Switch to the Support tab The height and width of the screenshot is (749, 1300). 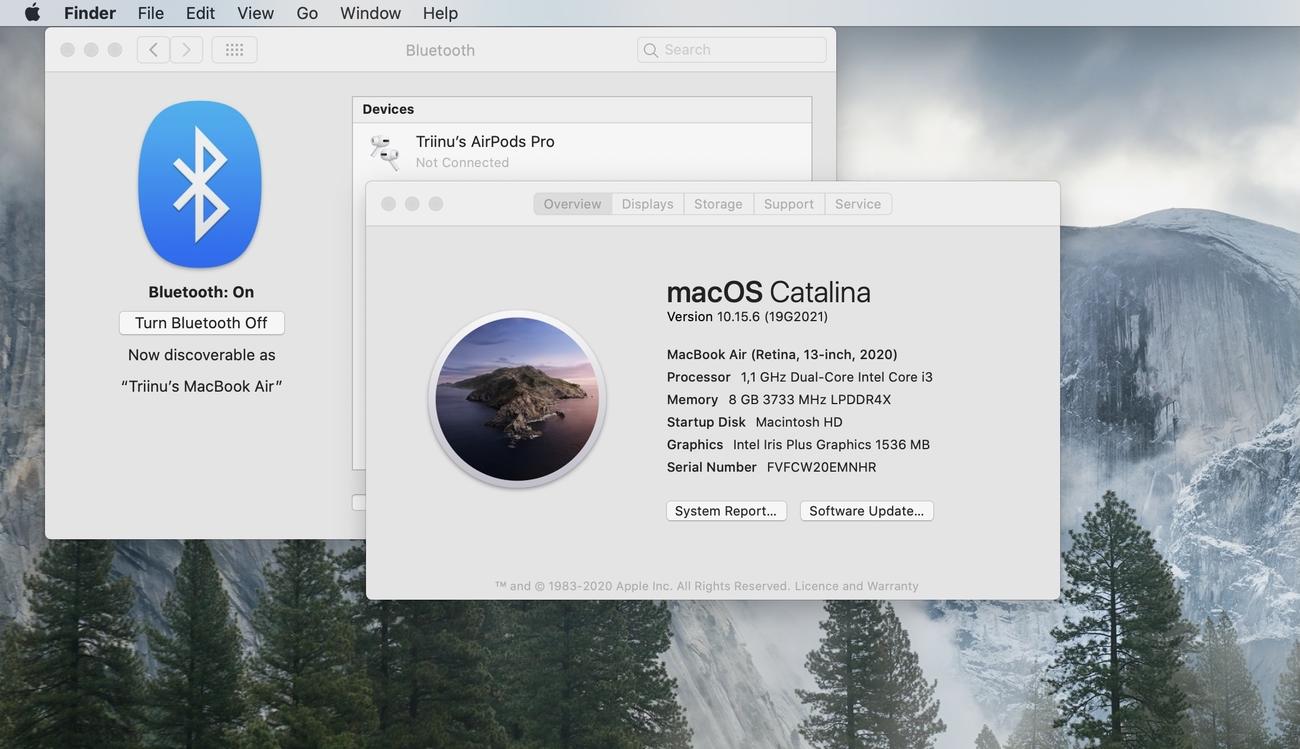click(x=789, y=204)
